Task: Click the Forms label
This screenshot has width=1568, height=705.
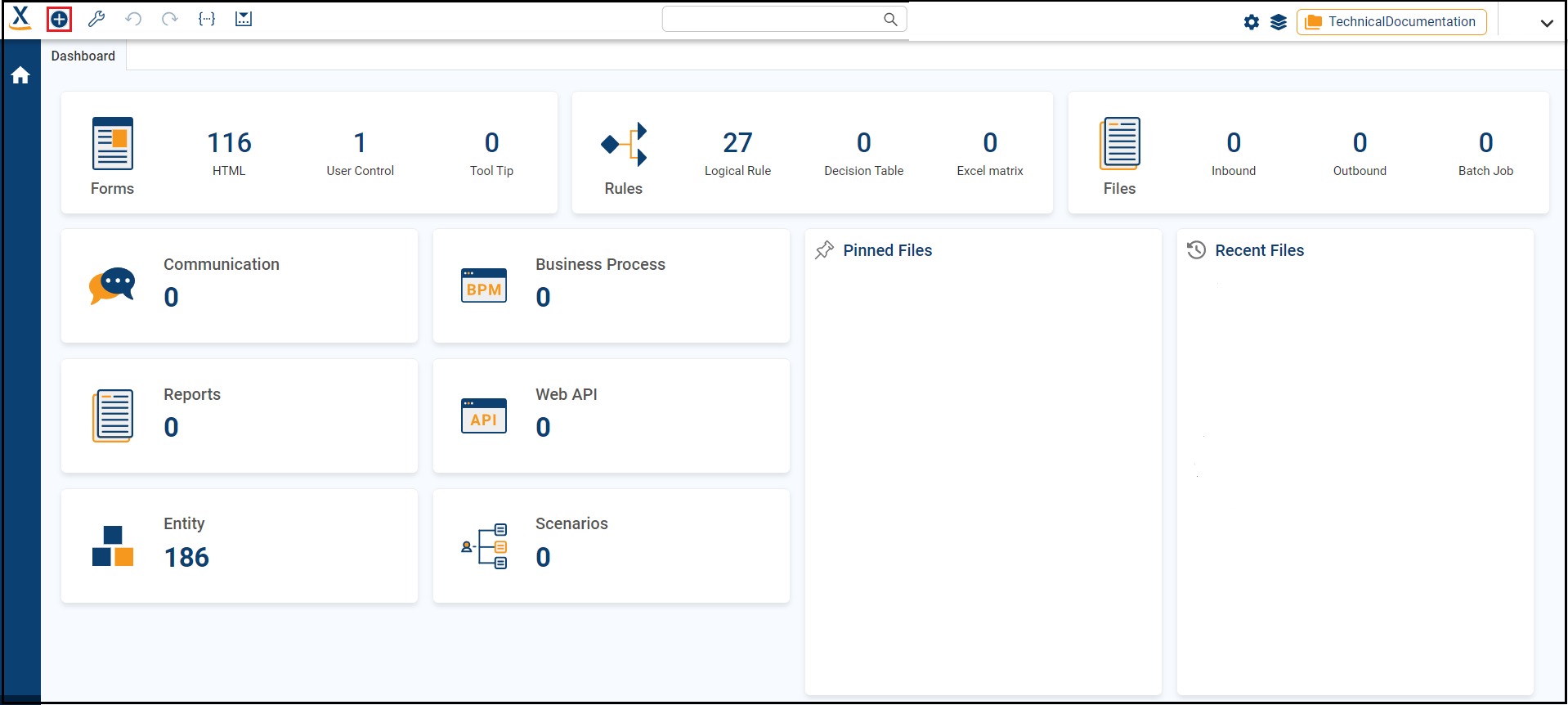Action: click(113, 189)
